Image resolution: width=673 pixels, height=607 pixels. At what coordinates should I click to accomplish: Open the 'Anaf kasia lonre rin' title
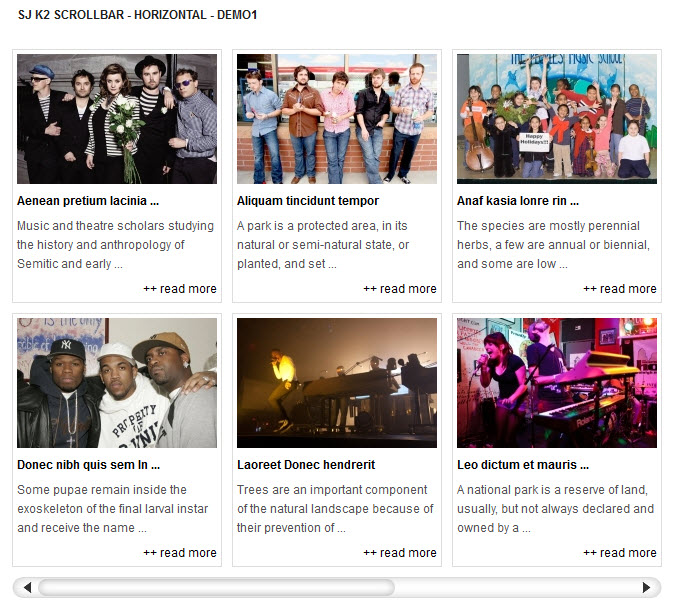(518, 201)
